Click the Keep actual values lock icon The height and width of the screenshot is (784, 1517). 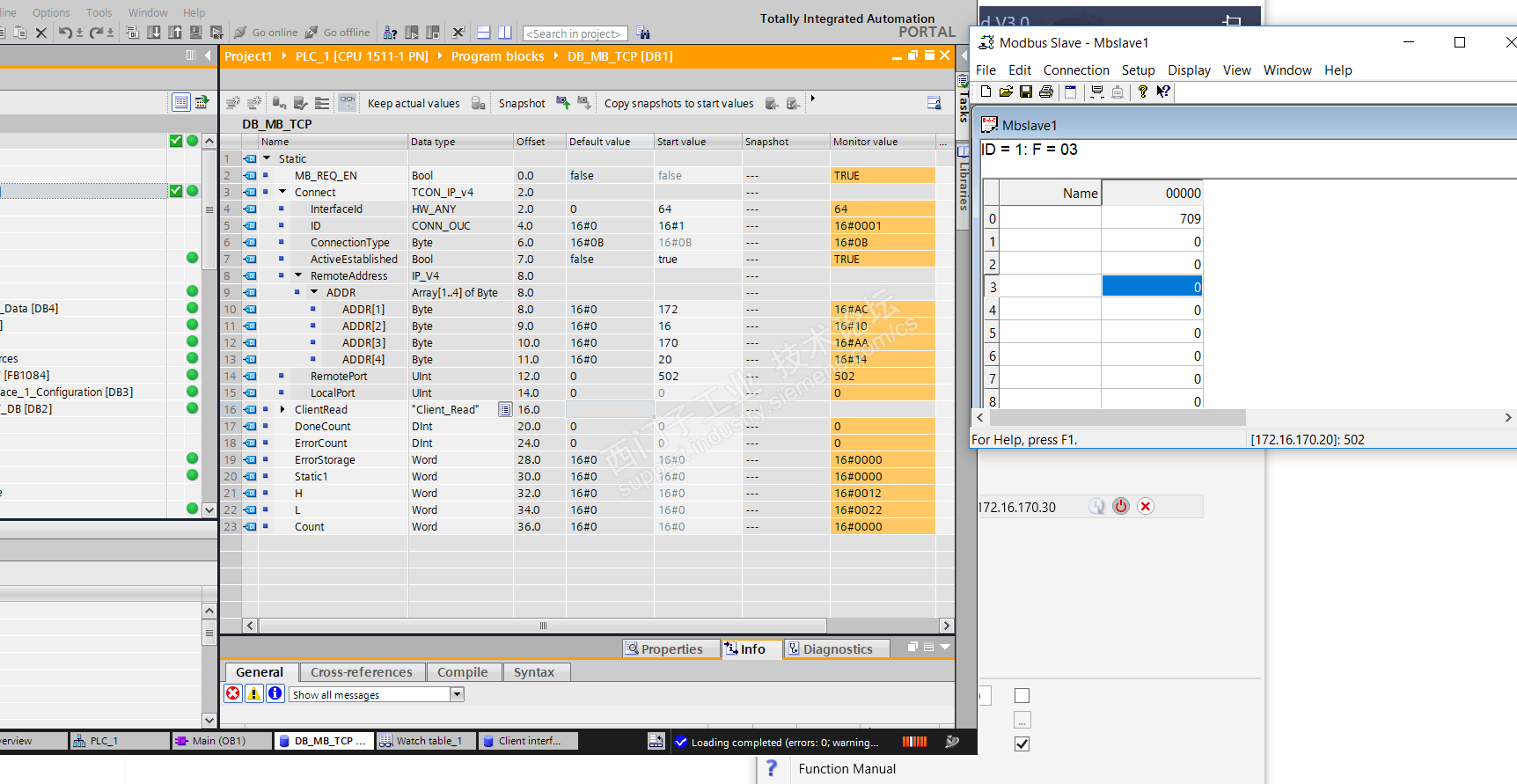click(478, 103)
